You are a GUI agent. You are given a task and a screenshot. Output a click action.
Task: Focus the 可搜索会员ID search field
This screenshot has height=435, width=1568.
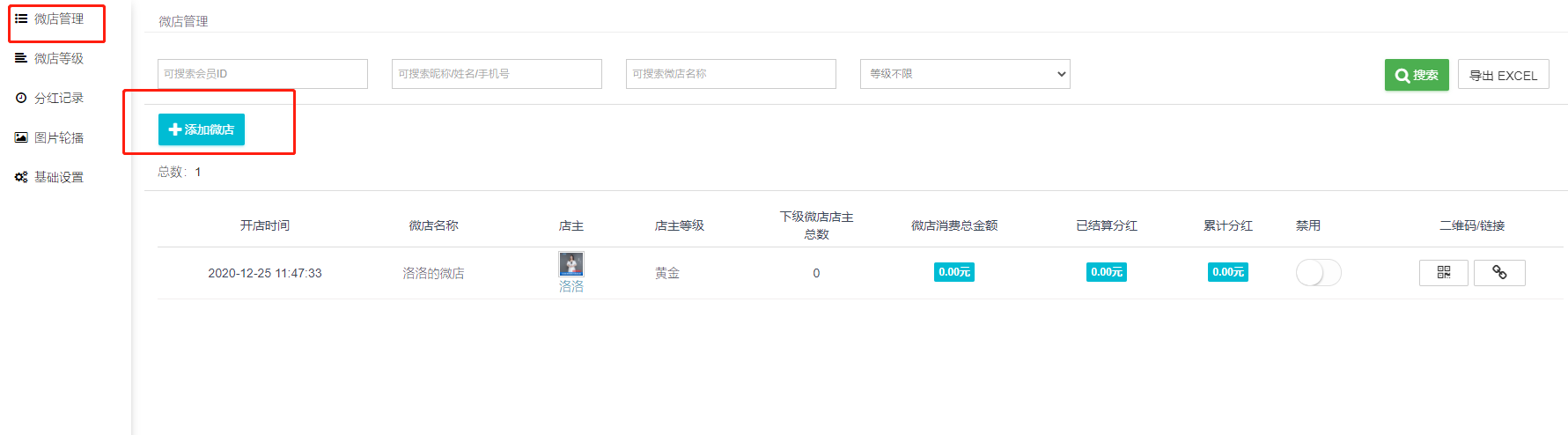tap(262, 74)
